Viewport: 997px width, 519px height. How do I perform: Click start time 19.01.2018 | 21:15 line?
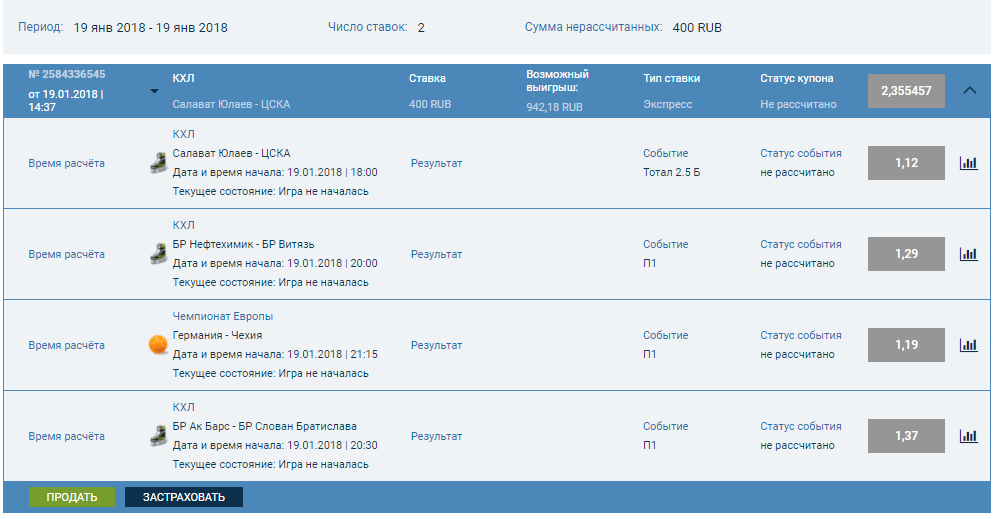coord(275,354)
